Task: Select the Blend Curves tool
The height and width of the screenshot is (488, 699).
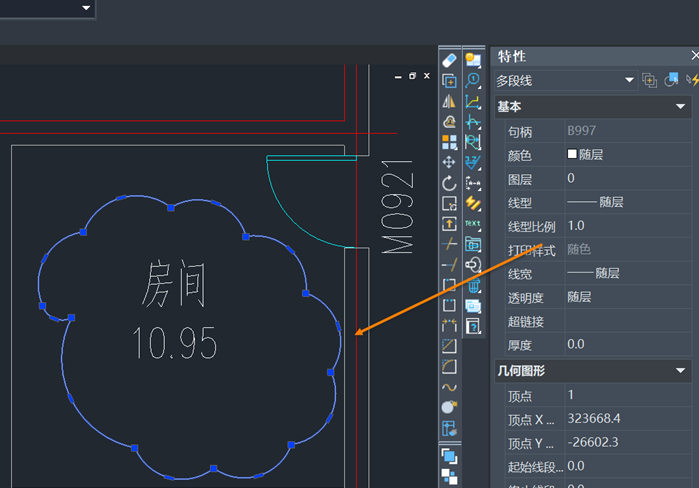Action: coord(449,387)
